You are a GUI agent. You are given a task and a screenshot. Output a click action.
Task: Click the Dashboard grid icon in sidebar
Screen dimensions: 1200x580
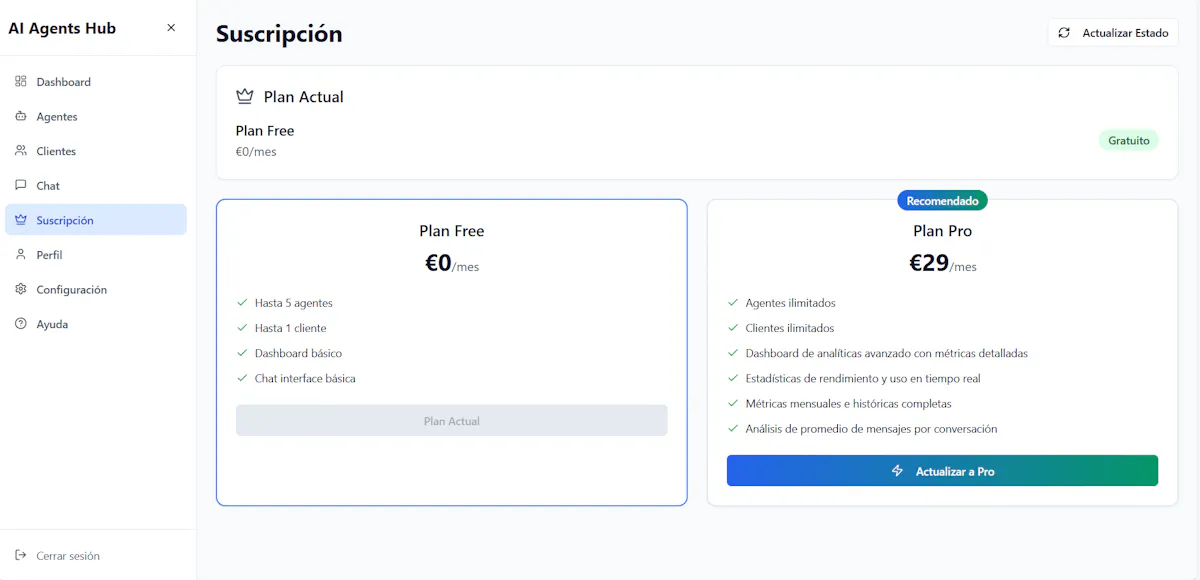20,82
